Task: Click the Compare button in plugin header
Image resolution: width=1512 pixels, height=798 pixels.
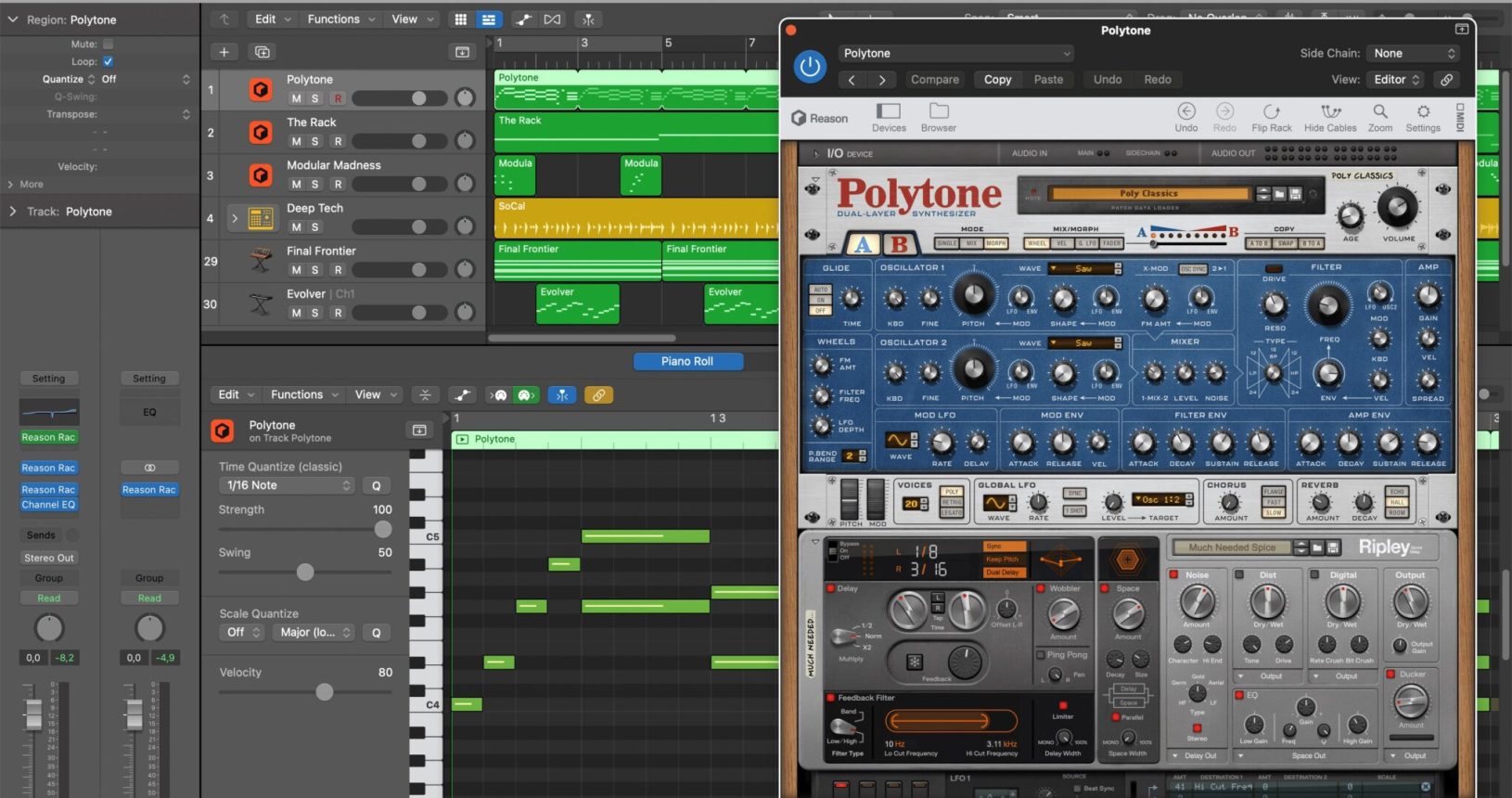Action: click(934, 80)
